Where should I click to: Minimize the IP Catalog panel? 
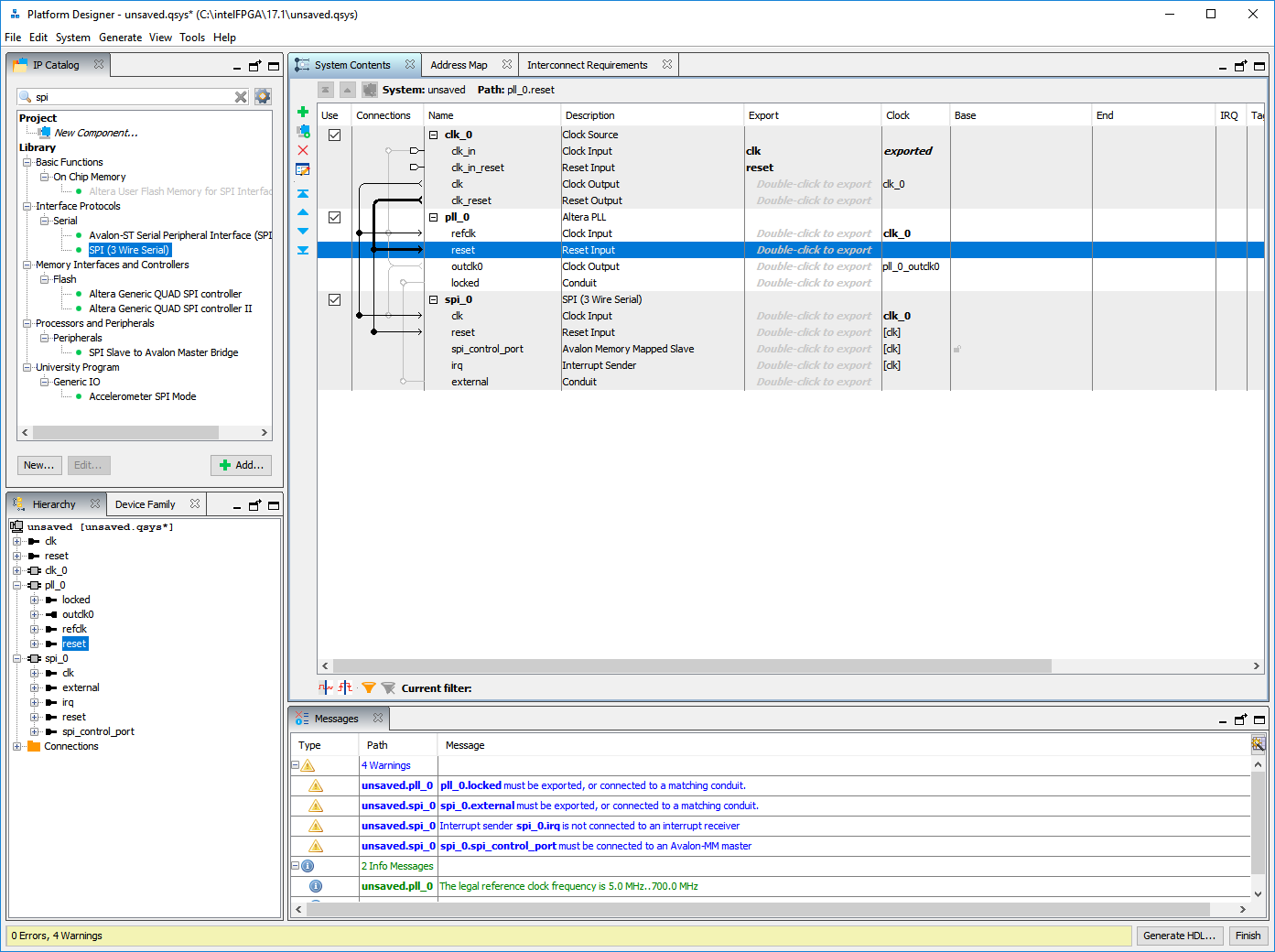pos(237,66)
